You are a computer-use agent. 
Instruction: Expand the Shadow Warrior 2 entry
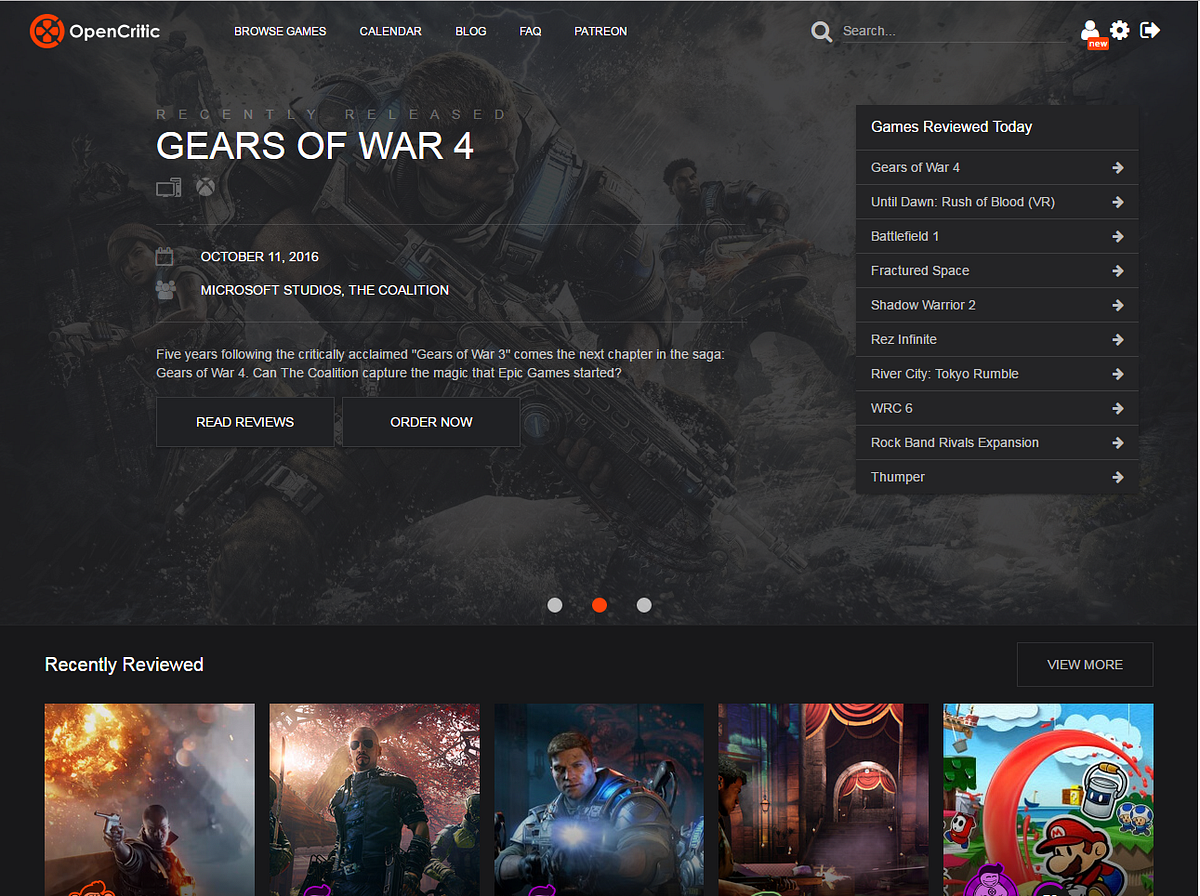click(1117, 305)
